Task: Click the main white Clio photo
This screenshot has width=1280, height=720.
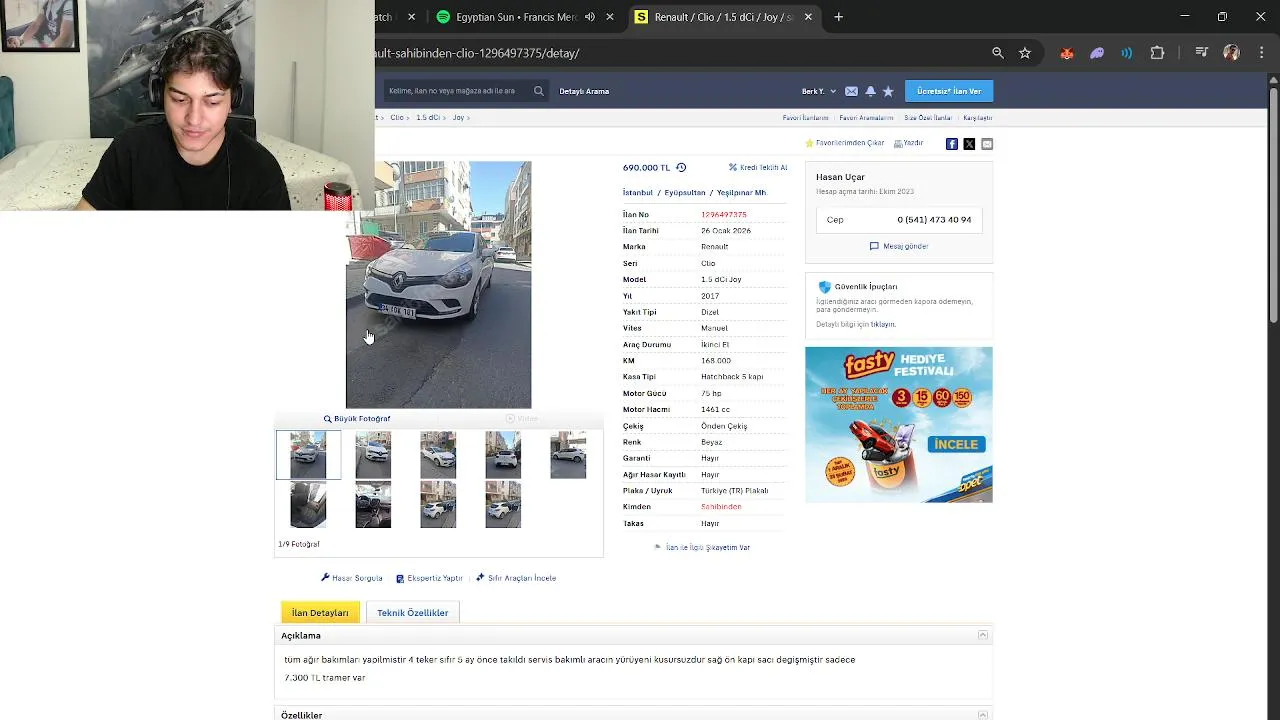Action: point(439,285)
